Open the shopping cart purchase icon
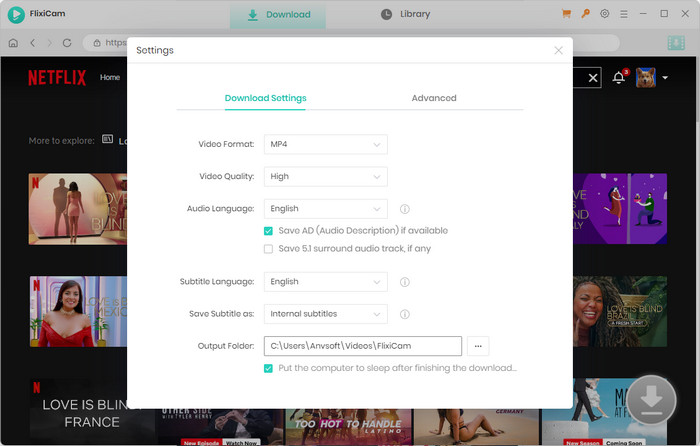Viewport: 700px width, 446px height. pos(566,14)
